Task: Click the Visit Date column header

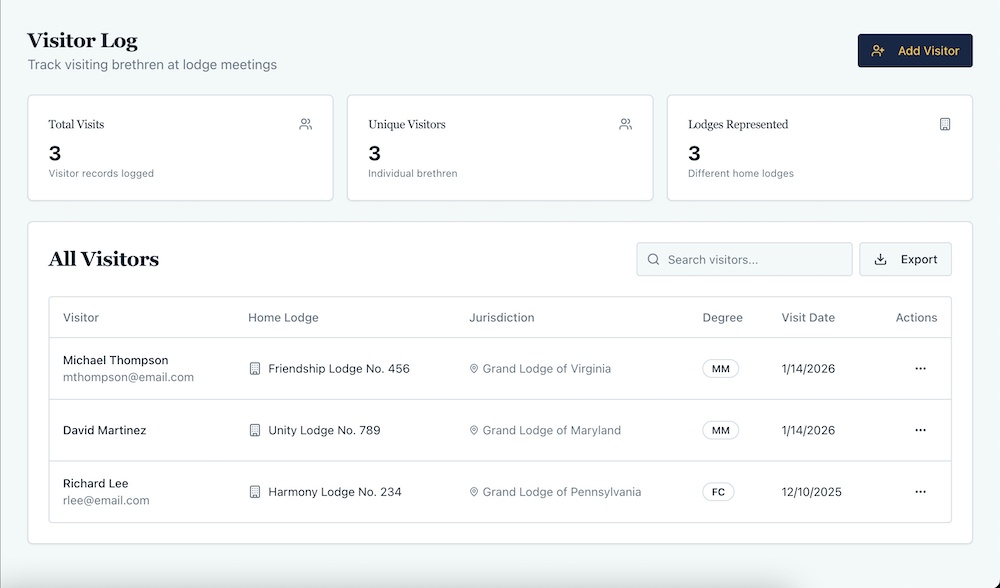Action: pyautogui.click(x=808, y=318)
